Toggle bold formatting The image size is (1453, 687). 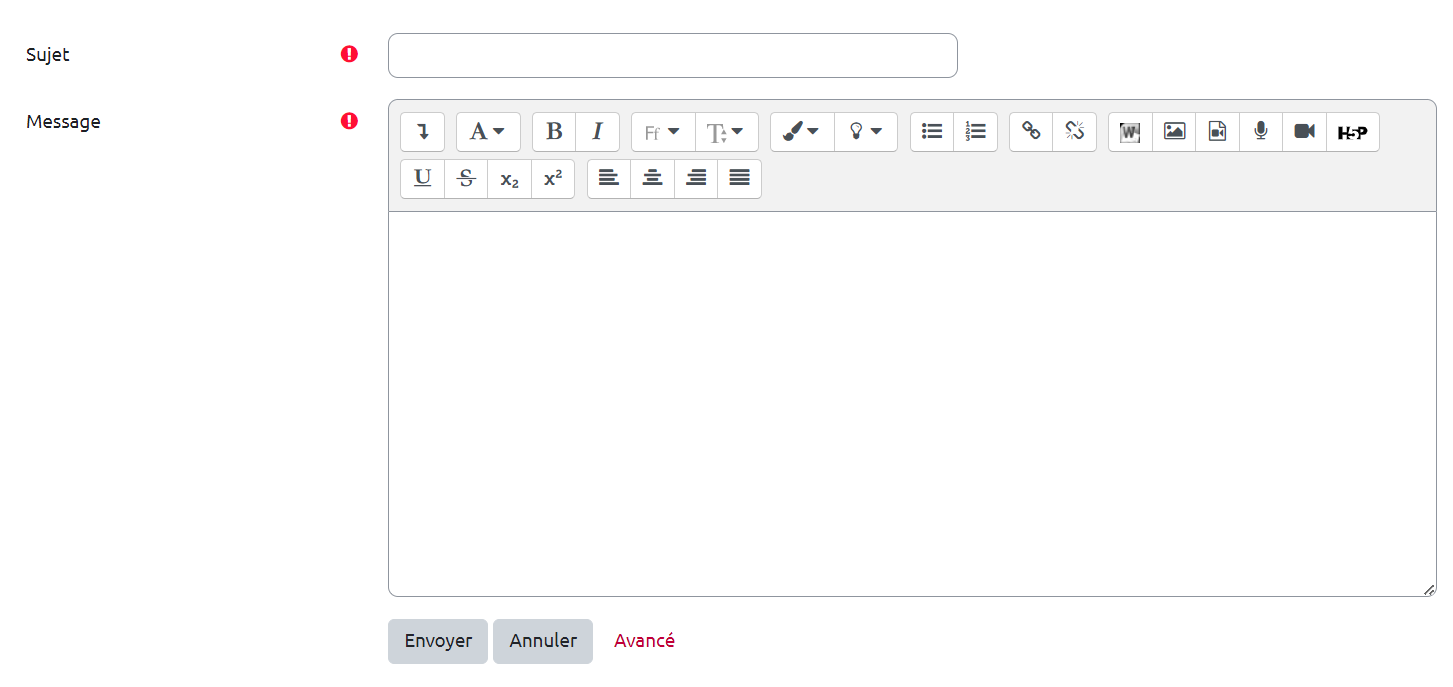554,132
